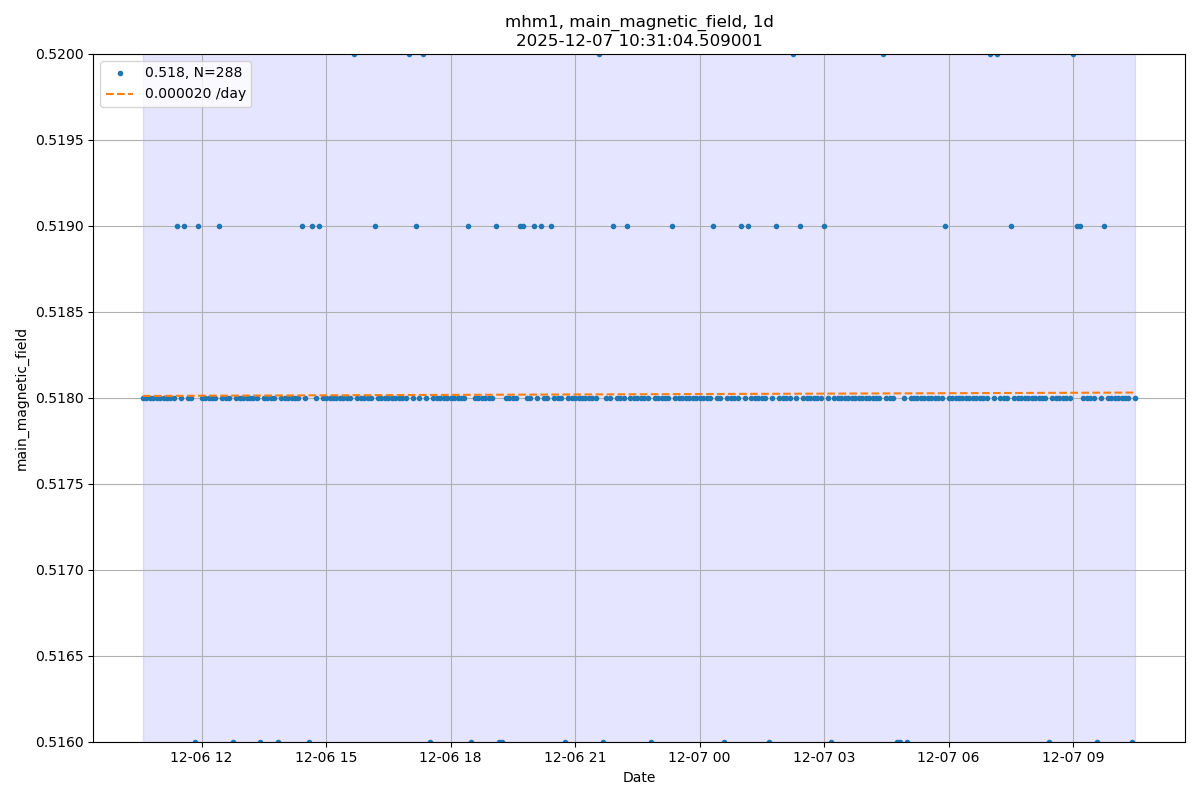Click the 0.5180 y-axis tick label
The height and width of the screenshot is (800, 1200).
60,398
